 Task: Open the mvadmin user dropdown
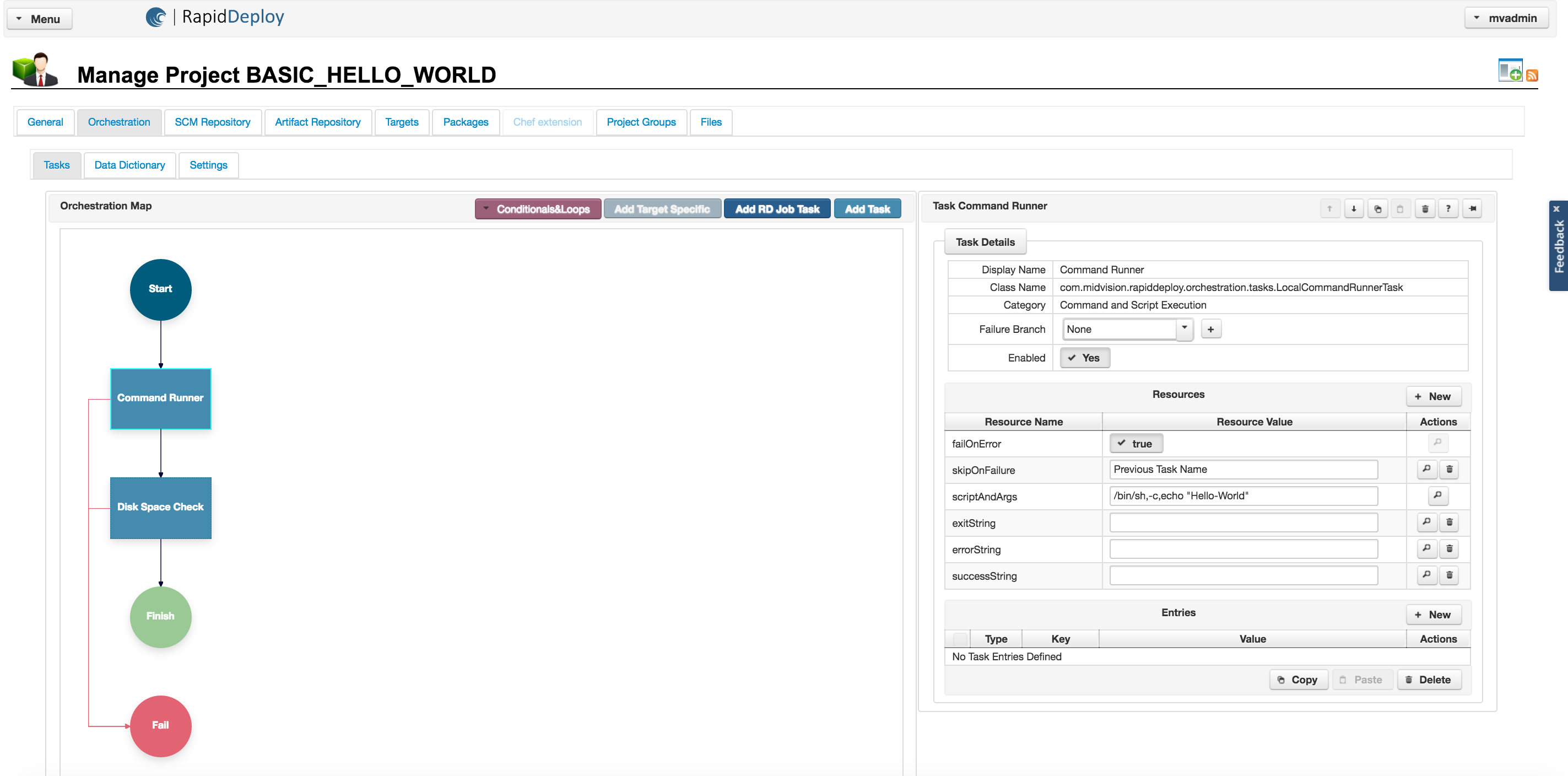(1506, 18)
